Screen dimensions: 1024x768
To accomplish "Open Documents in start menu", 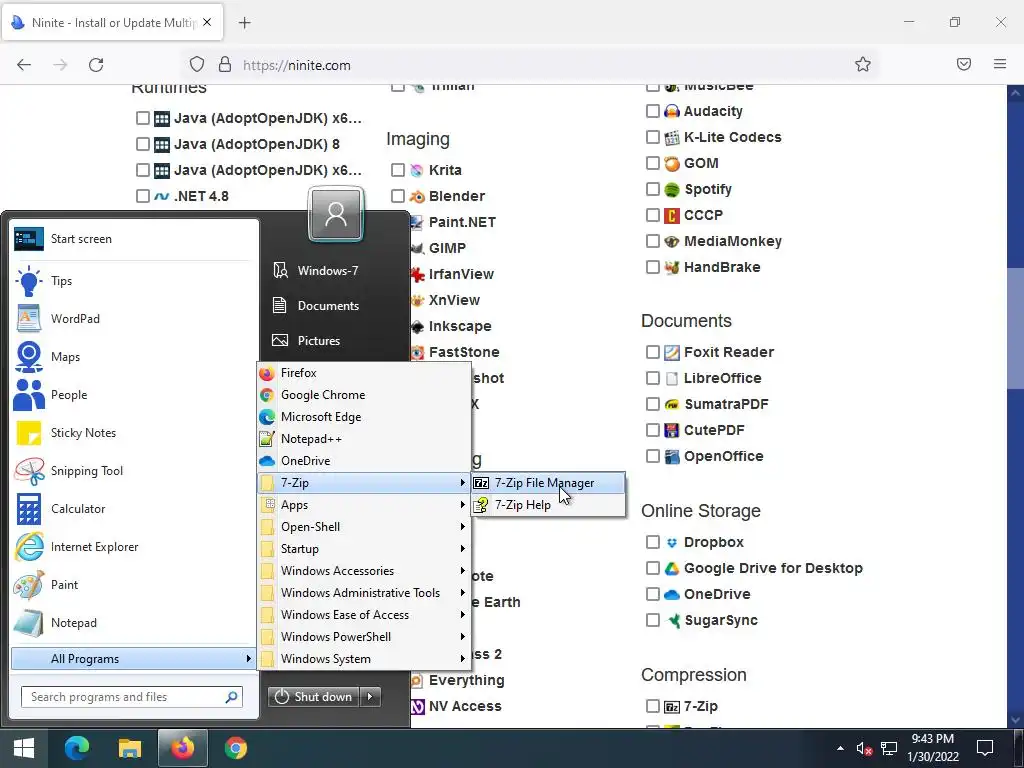I will tap(328, 306).
